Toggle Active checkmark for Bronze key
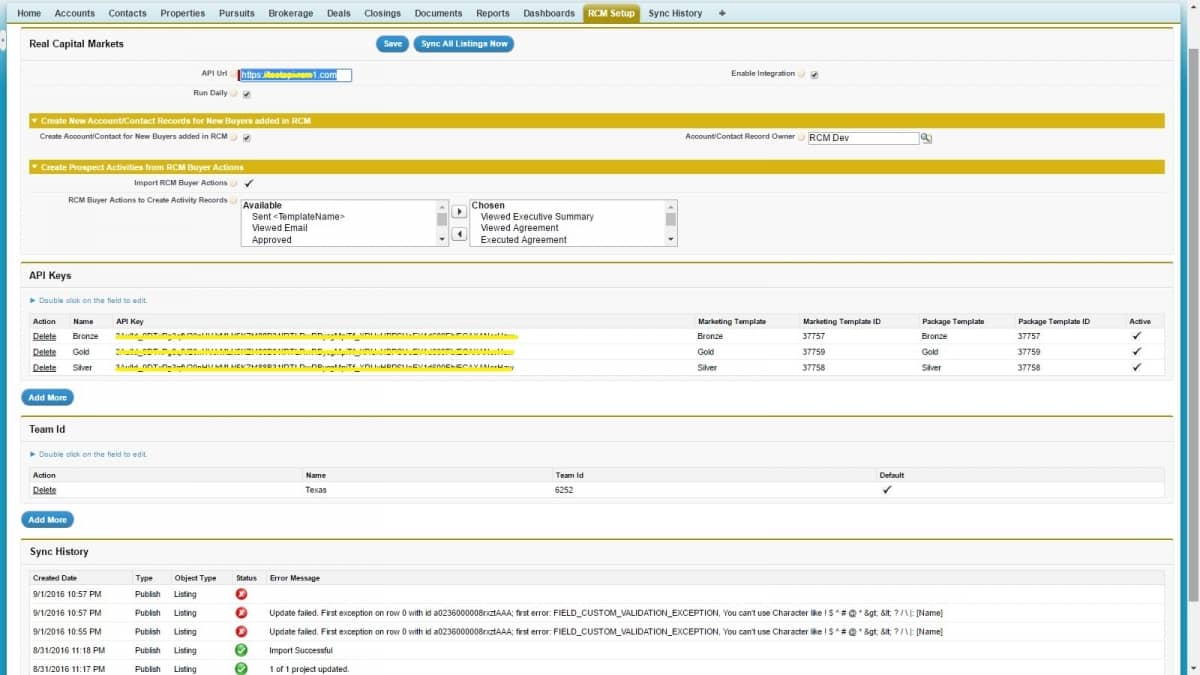Image resolution: width=1200 pixels, height=675 pixels. (x=1136, y=336)
